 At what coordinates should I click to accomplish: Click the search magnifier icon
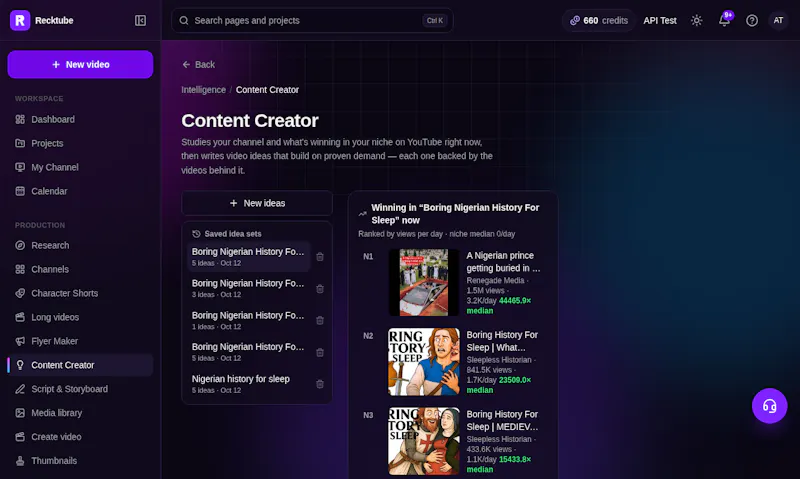pyautogui.click(x=184, y=20)
